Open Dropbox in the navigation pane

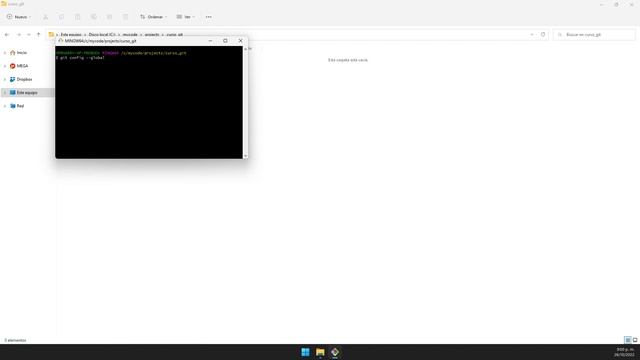(x=20, y=79)
